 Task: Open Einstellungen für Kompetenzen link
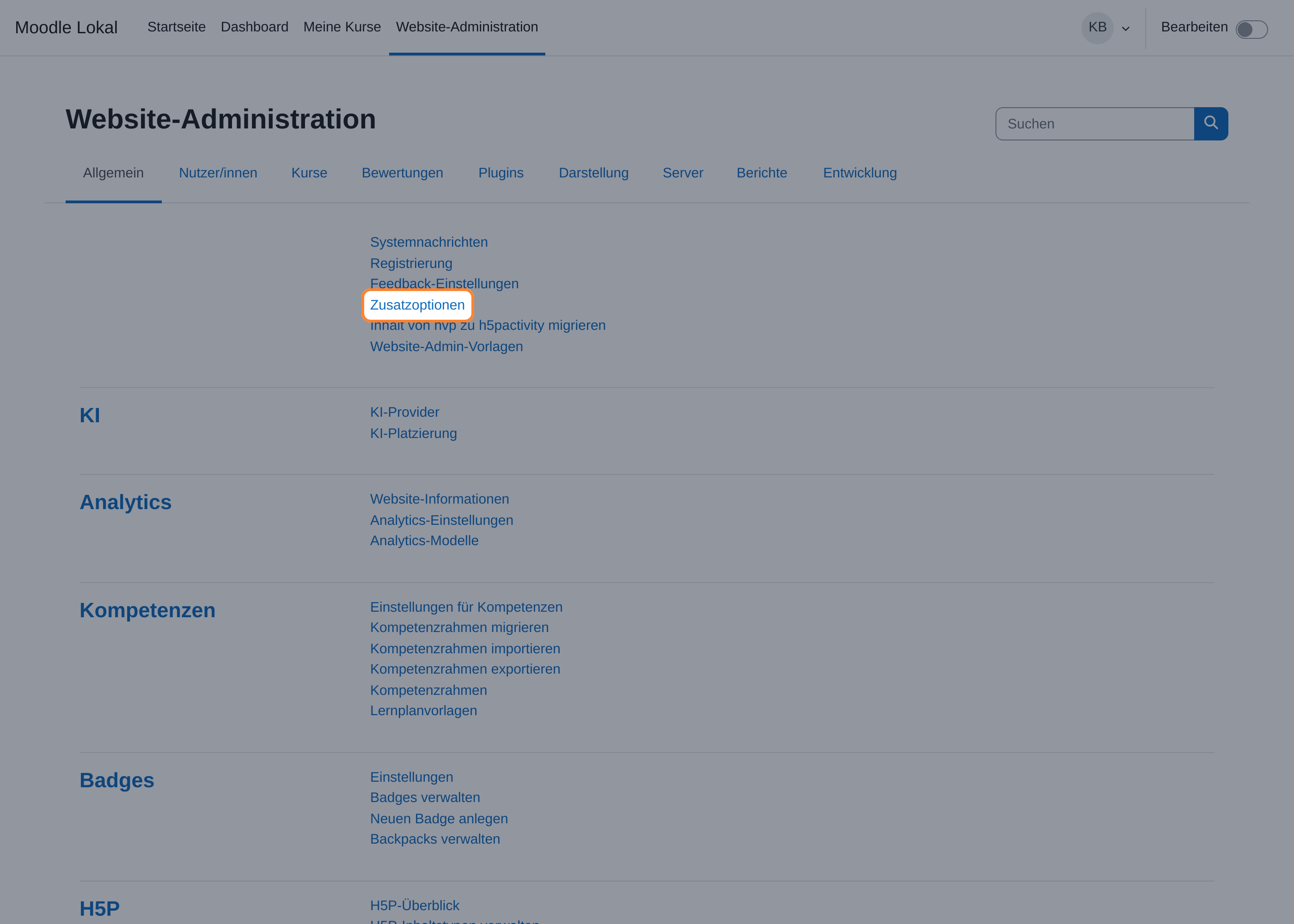coord(466,607)
